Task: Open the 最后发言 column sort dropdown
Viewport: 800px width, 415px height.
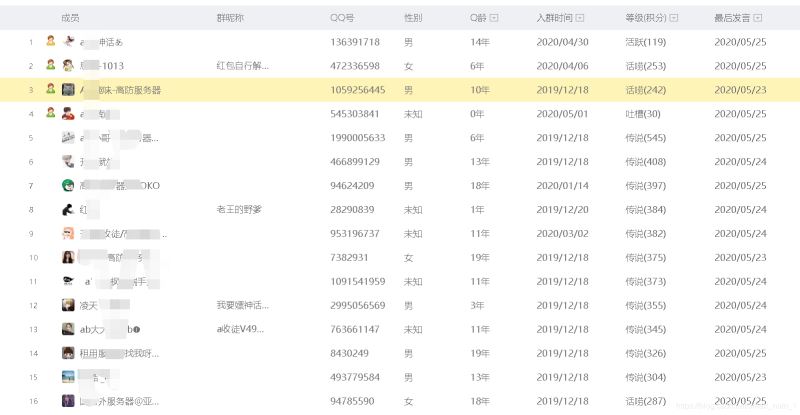Action: (757, 18)
